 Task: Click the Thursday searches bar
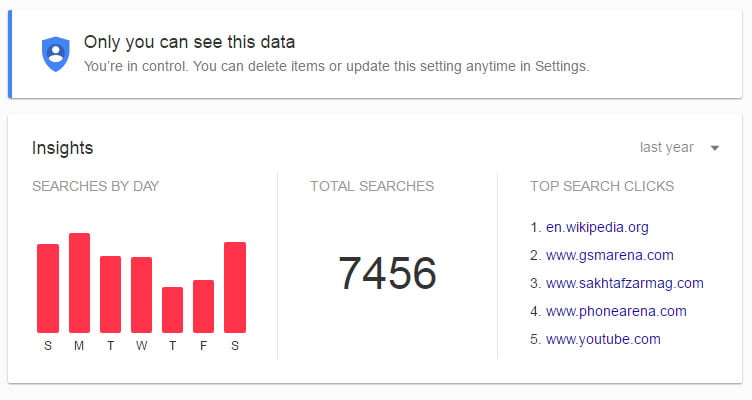[x=172, y=310]
